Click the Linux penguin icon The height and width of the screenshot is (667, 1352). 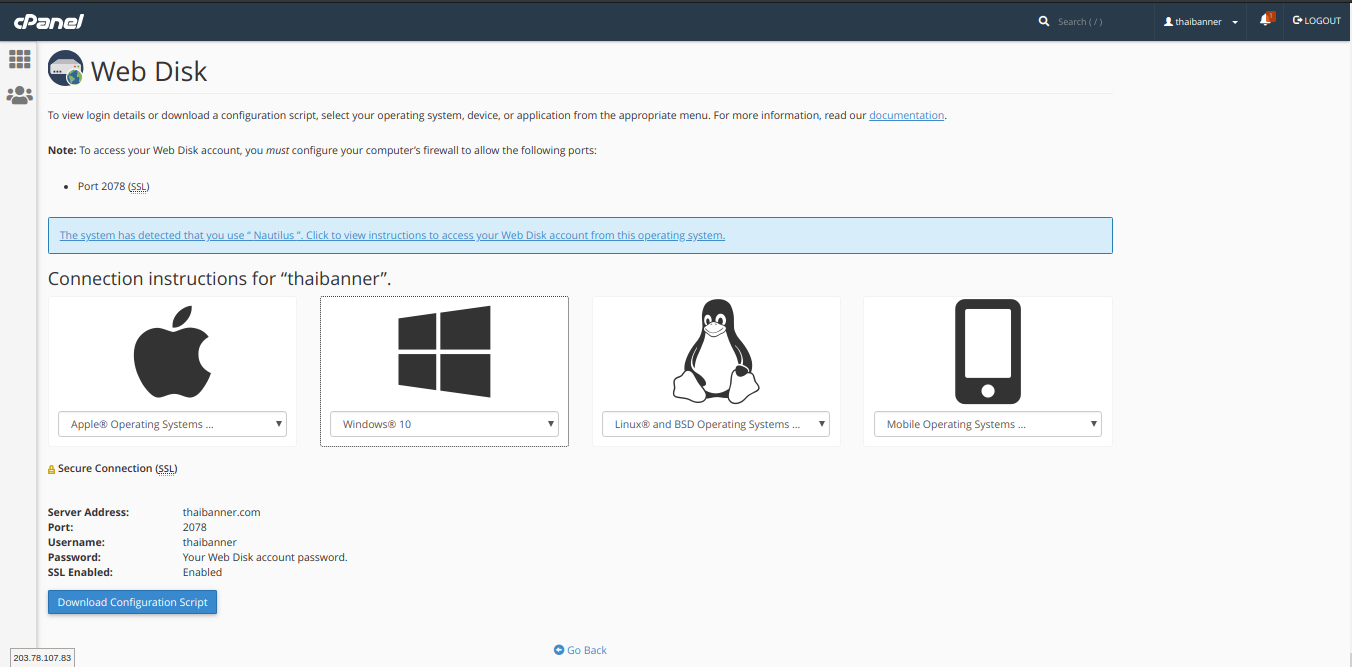[715, 351]
